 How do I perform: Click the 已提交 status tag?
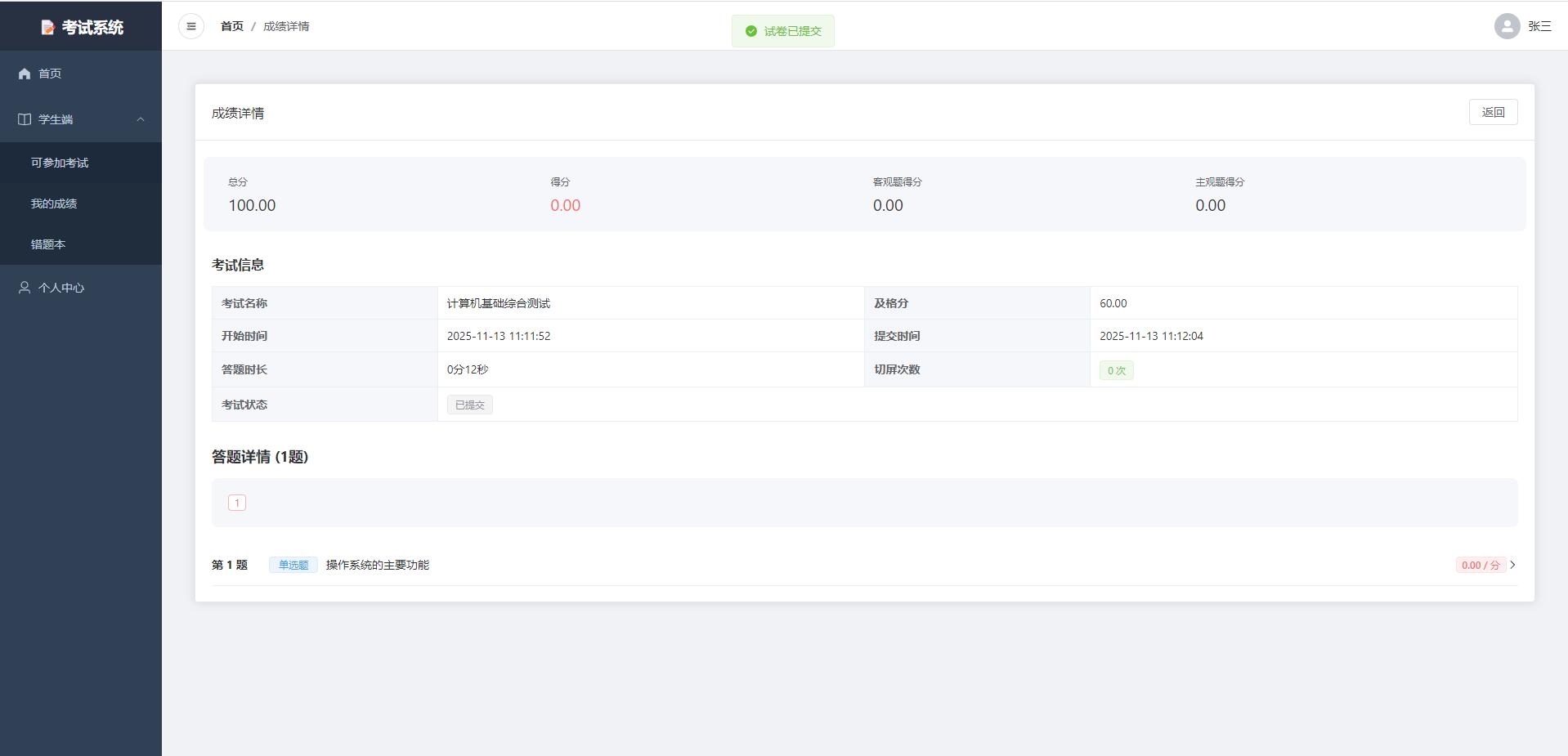pyautogui.click(x=469, y=405)
